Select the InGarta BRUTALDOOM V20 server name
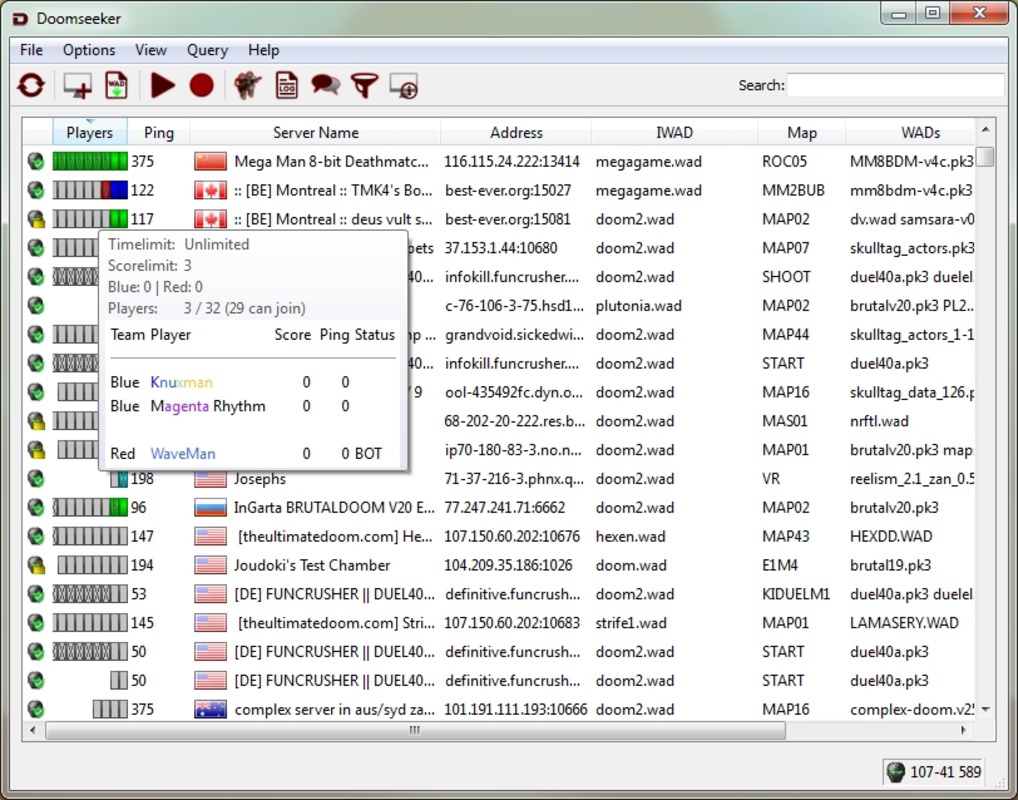Viewport: 1018px width, 800px height. [334, 508]
